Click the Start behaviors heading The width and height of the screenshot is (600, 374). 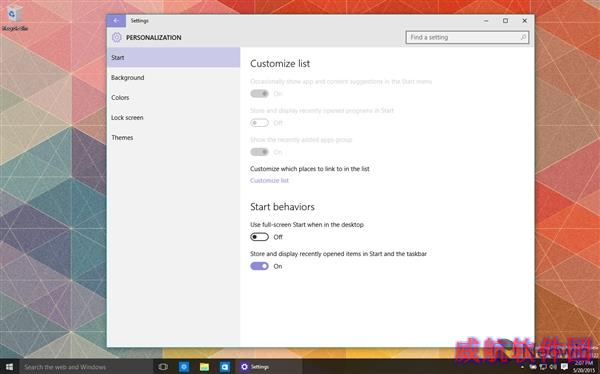pos(282,207)
